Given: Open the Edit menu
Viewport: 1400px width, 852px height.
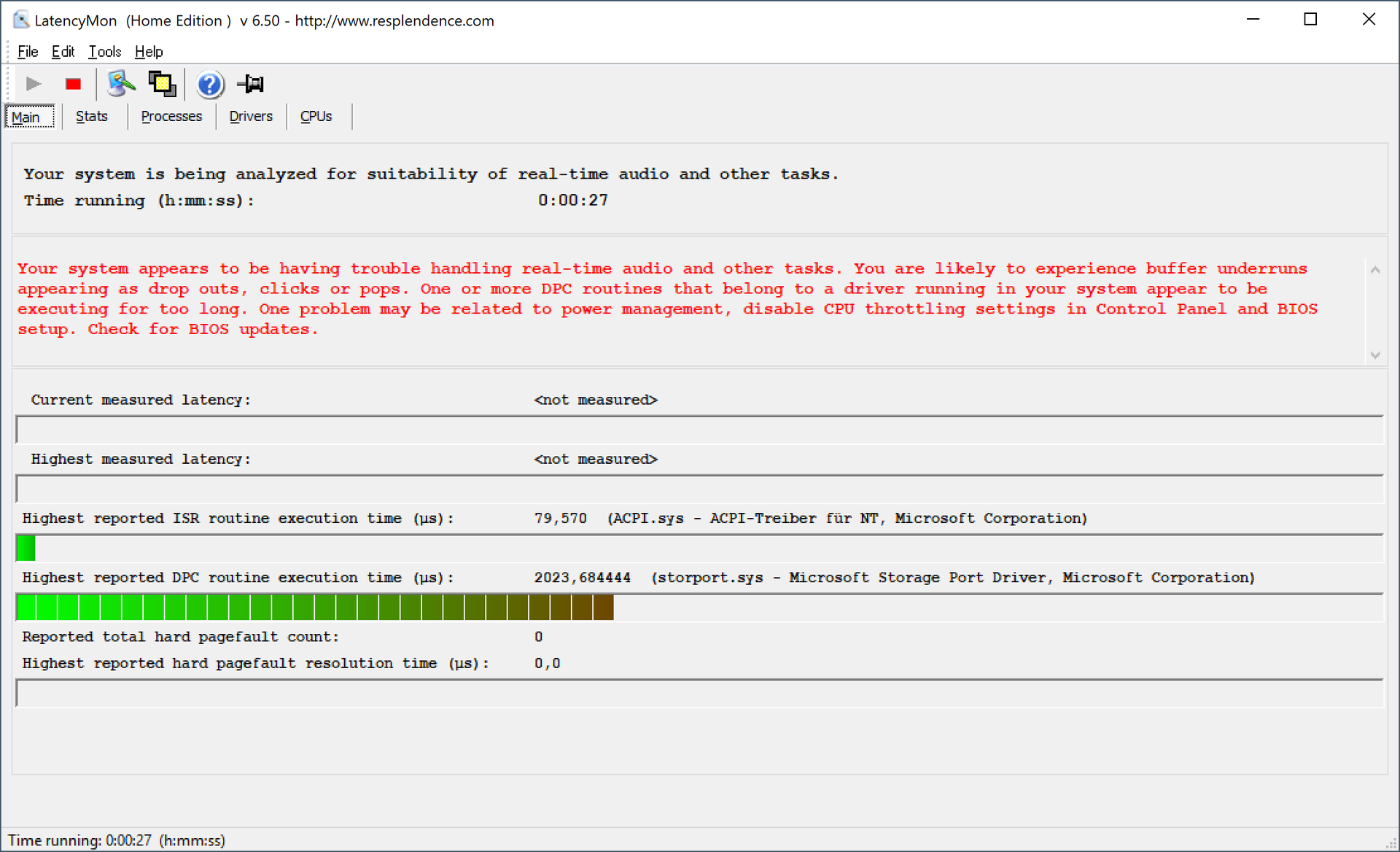Looking at the screenshot, I should click(63, 52).
